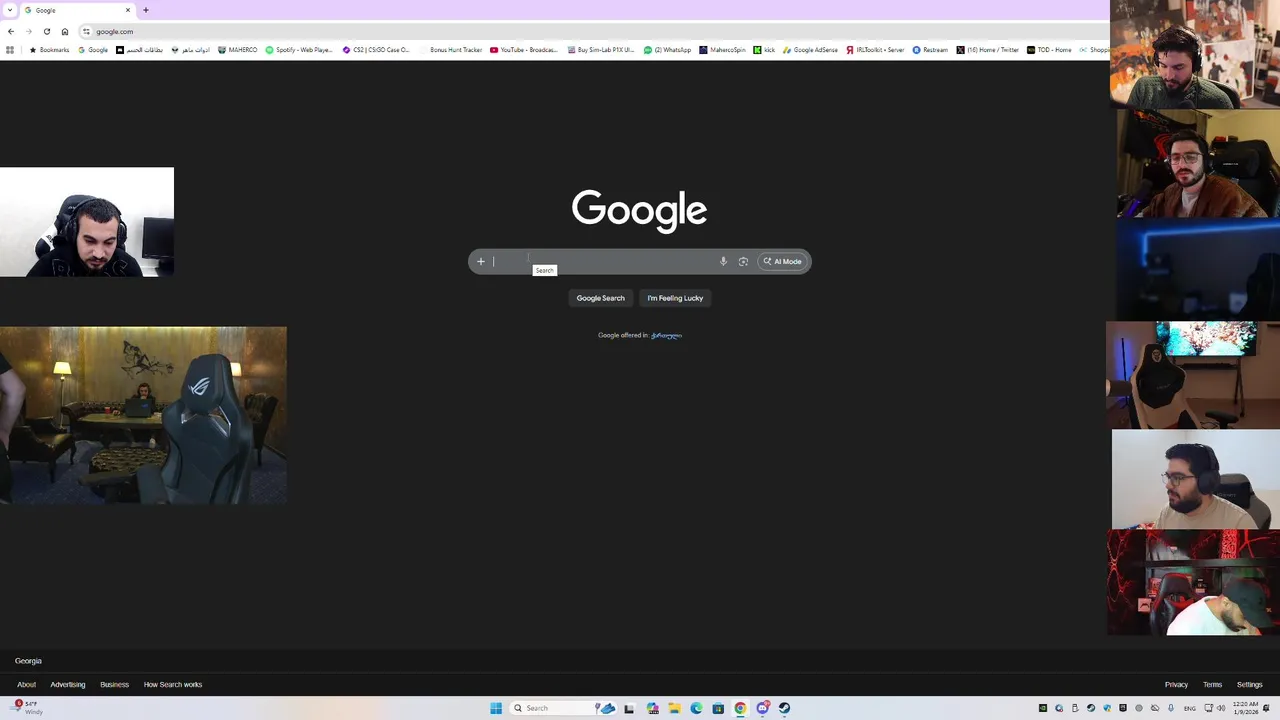Open the kick bookmark
The image size is (1280, 720).
click(x=764, y=50)
